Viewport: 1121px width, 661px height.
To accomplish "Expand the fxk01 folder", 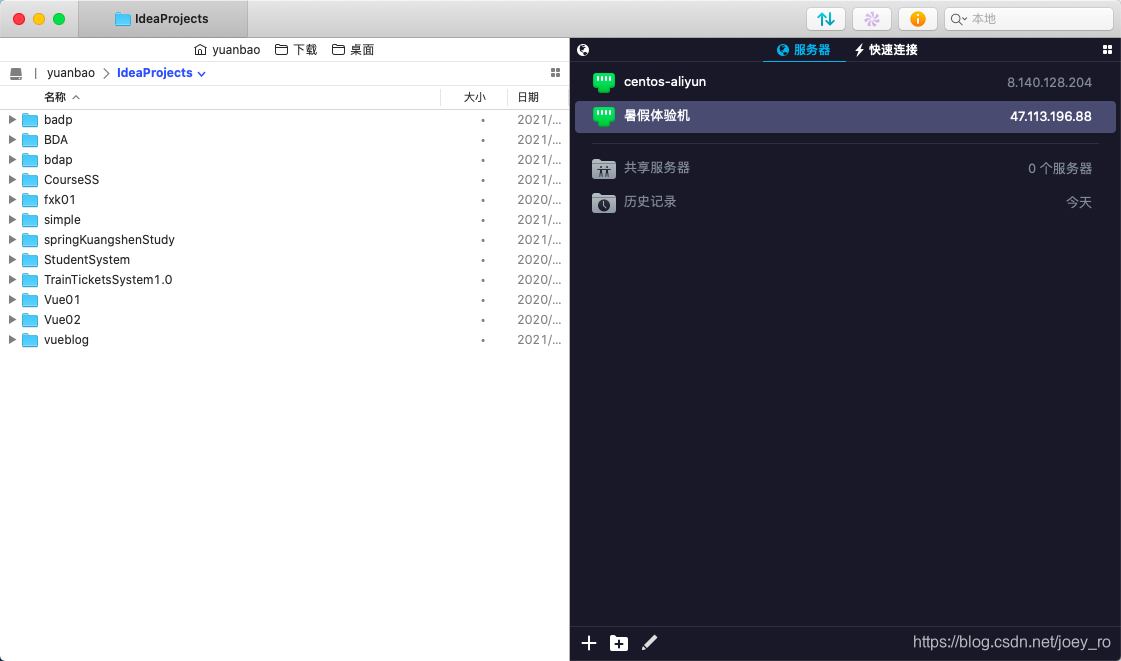I will pos(12,199).
